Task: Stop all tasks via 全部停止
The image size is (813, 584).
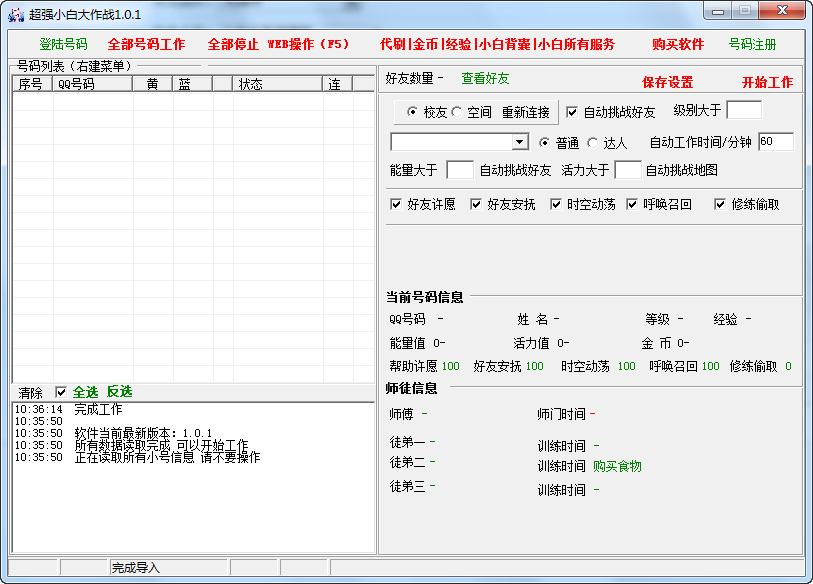Action: pyautogui.click(x=233, y=44)
